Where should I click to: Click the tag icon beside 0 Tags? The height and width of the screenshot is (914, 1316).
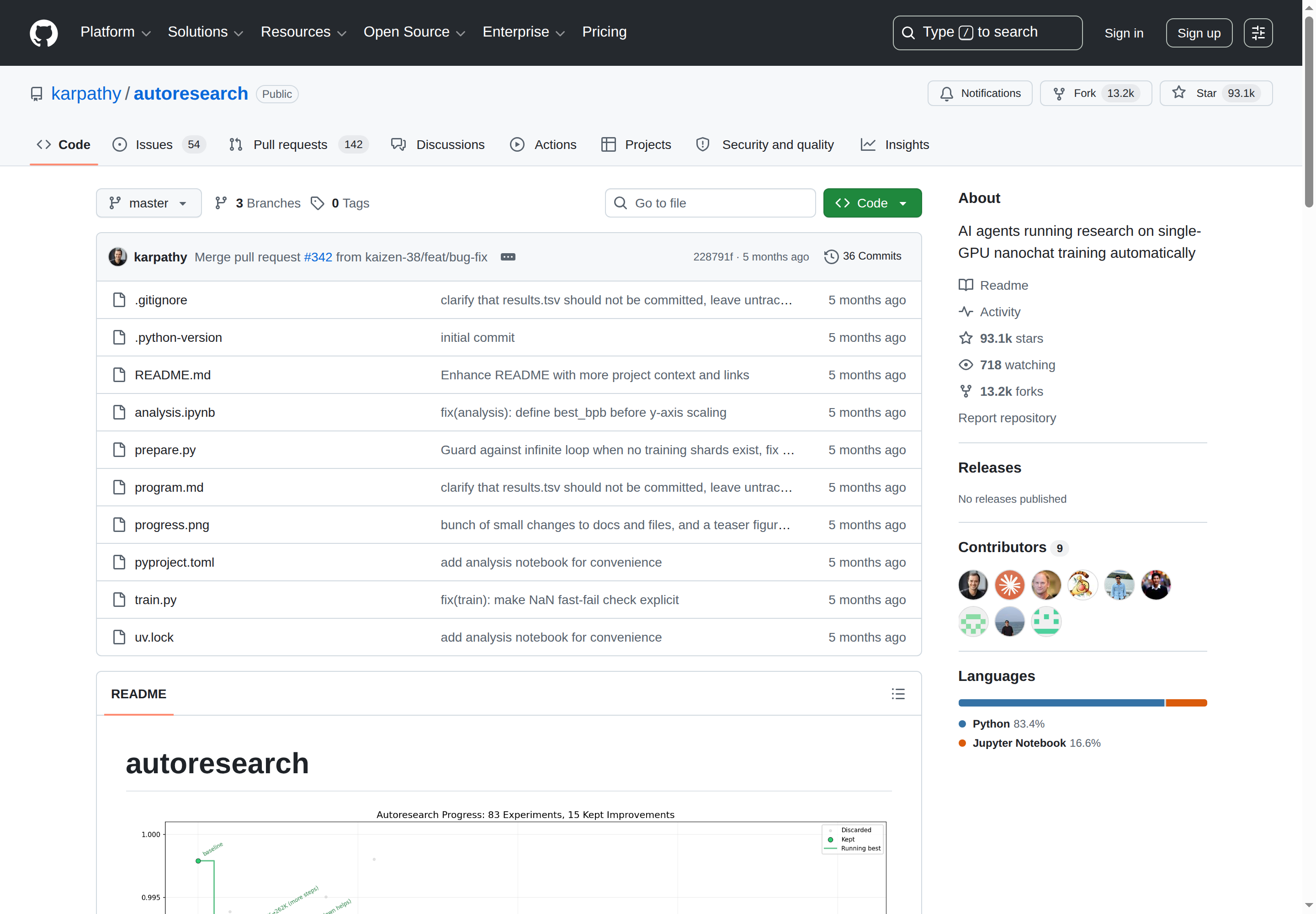click(x=317, y=203)
